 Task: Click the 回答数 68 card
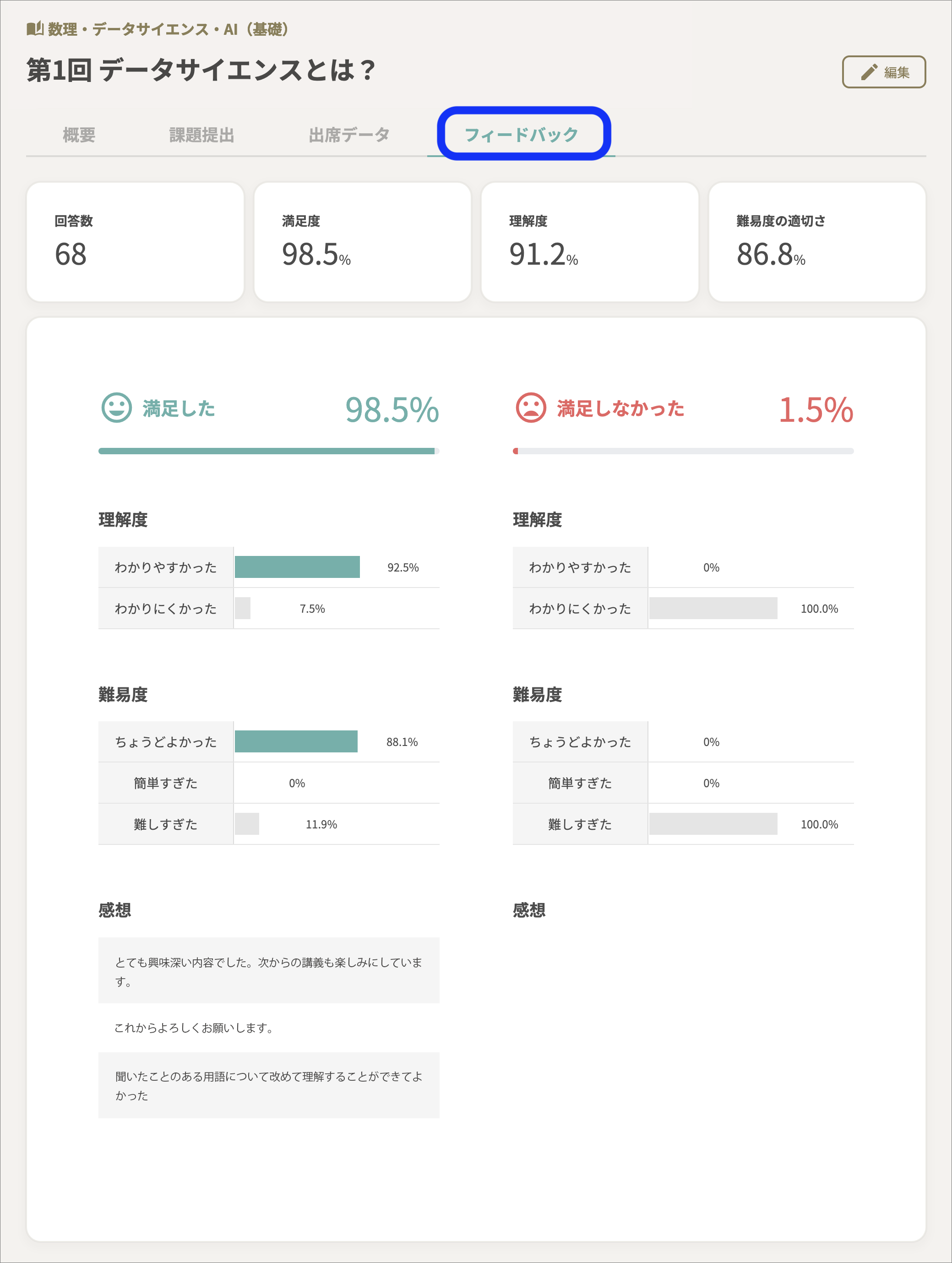(136, 242)
